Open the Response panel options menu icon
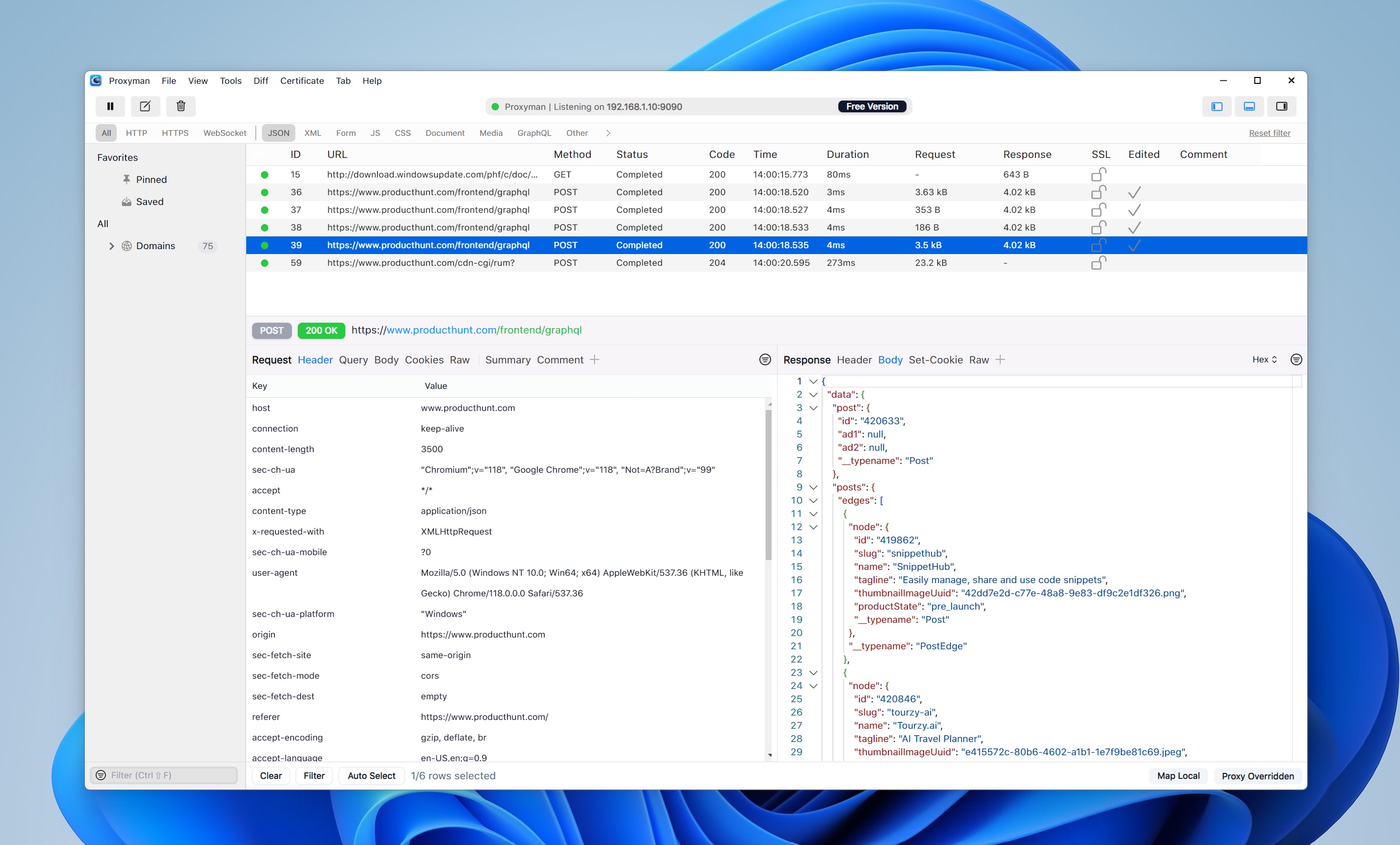 click(x=1296, y=359)
